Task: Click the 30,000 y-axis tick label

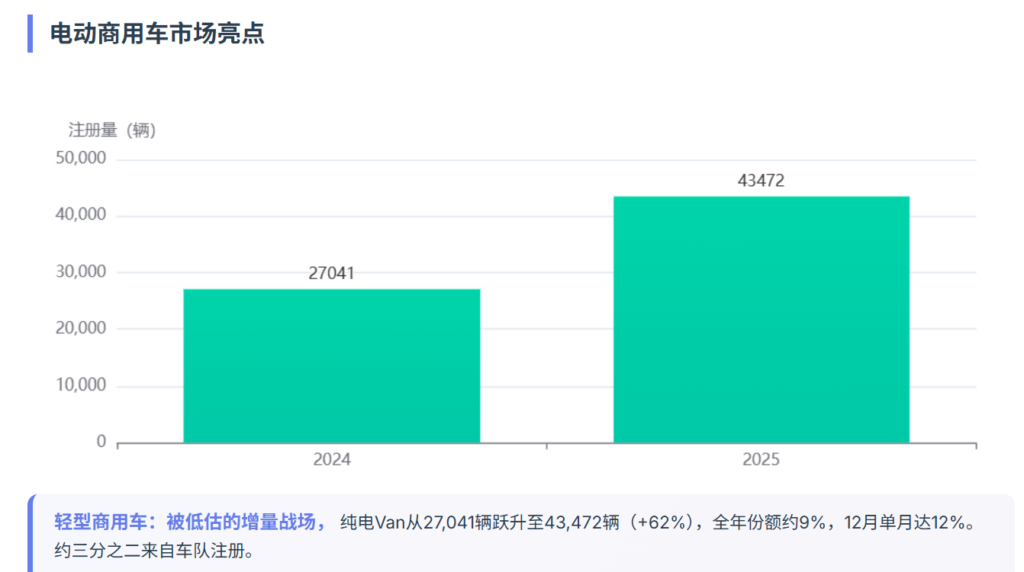Action: point(83,272)
